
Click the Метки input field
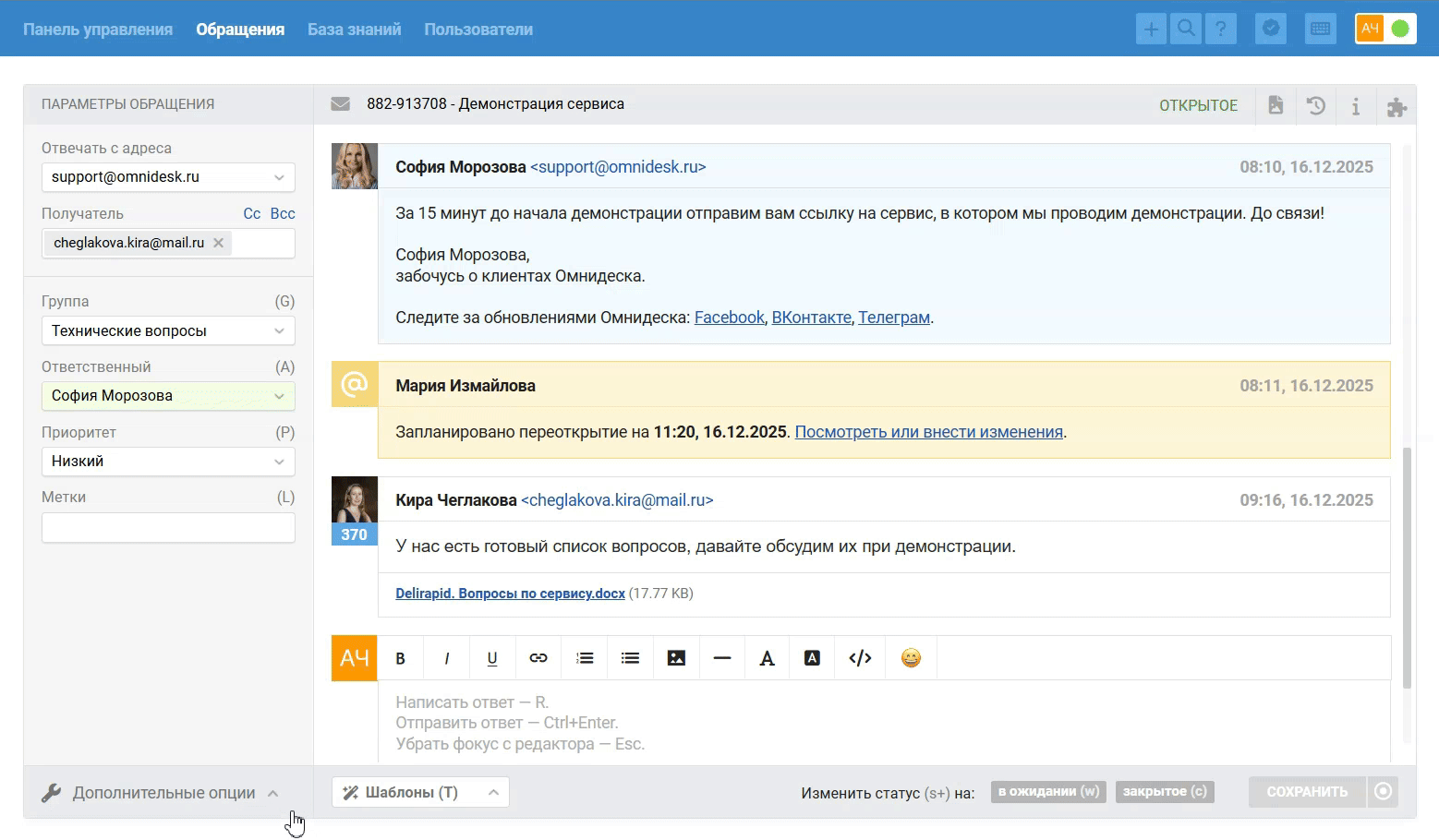(x=168, y=528)
